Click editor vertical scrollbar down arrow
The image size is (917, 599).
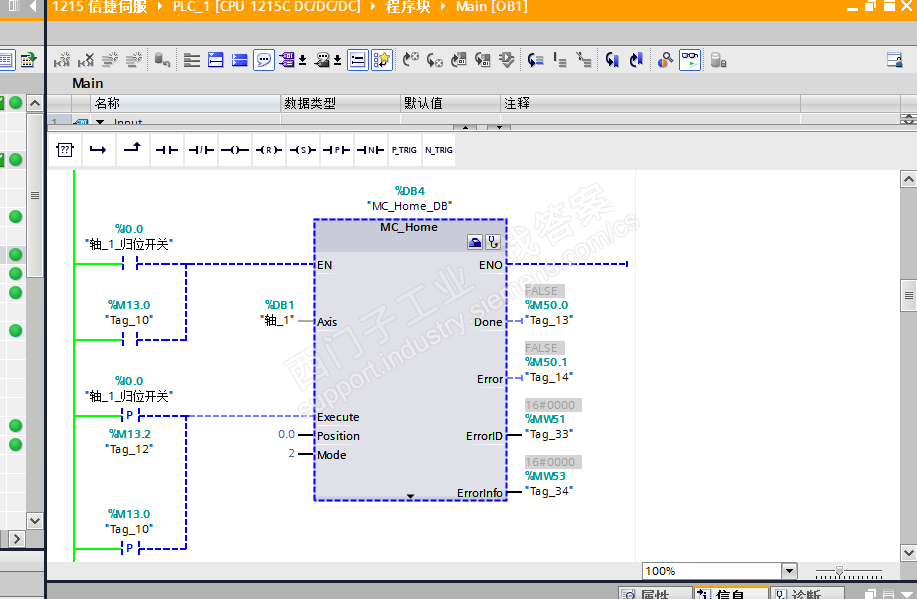(x=908, y=552)
